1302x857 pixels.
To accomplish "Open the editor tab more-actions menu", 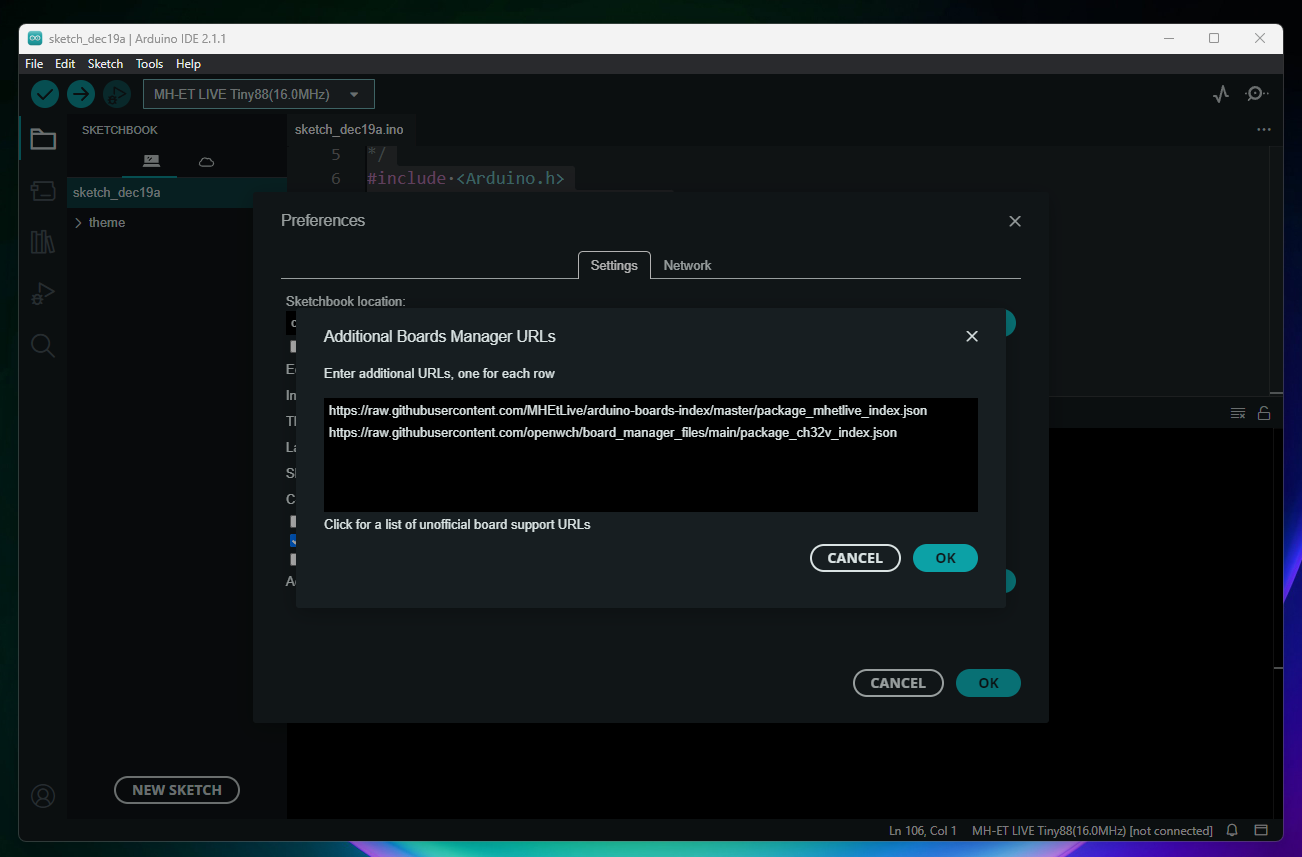I will tap(1264, 130).
